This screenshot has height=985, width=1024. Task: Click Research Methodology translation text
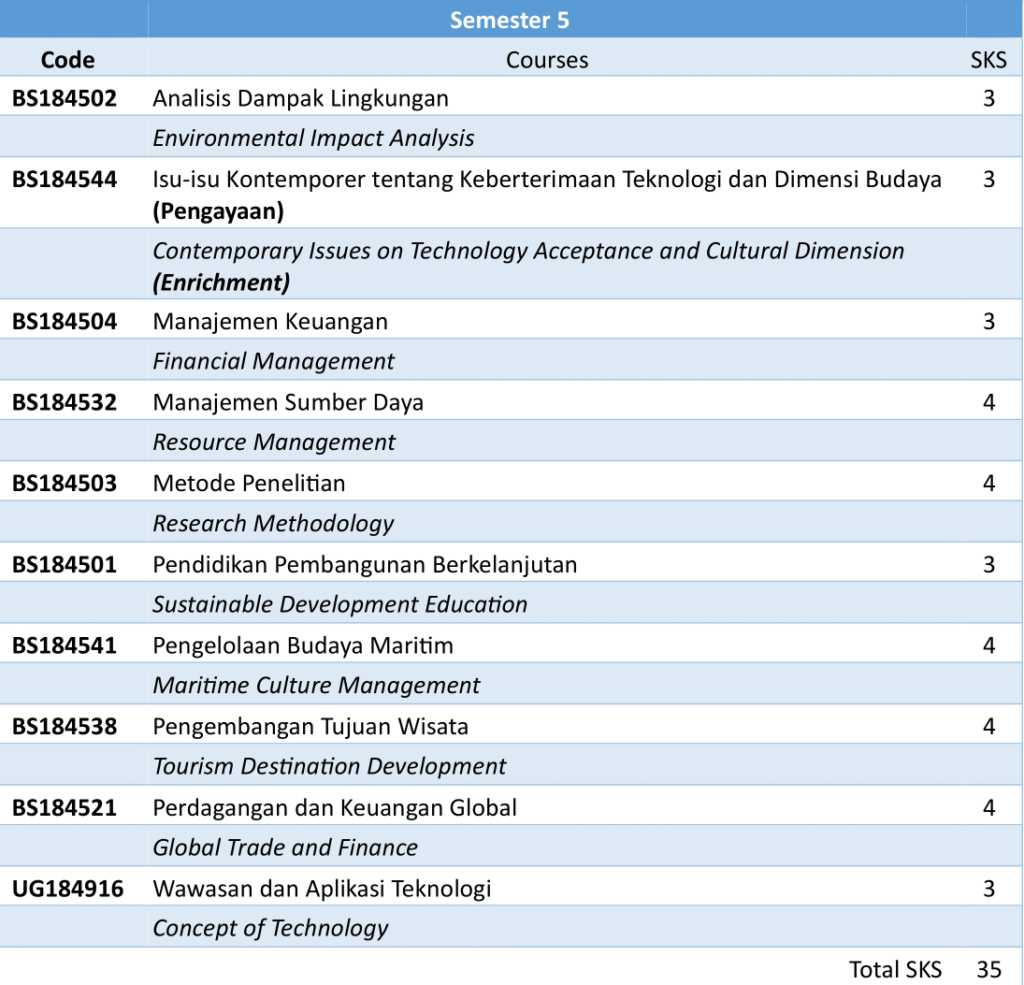point(273,523)
